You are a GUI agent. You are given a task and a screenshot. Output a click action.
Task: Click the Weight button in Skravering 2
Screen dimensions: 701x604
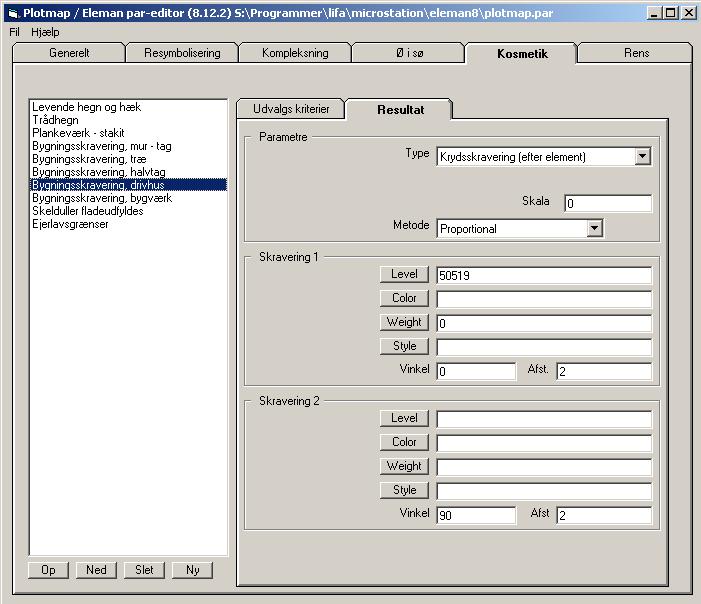[404, 466]
